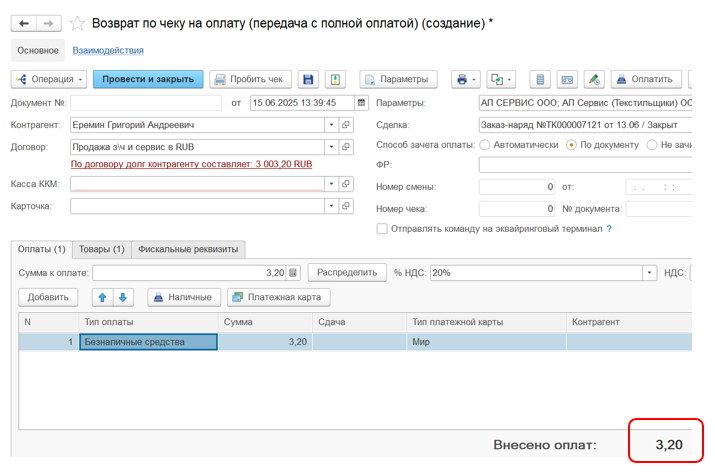Move payment row down with the down arrow
This screenshot has height=475, width=715.
(123, 297)
